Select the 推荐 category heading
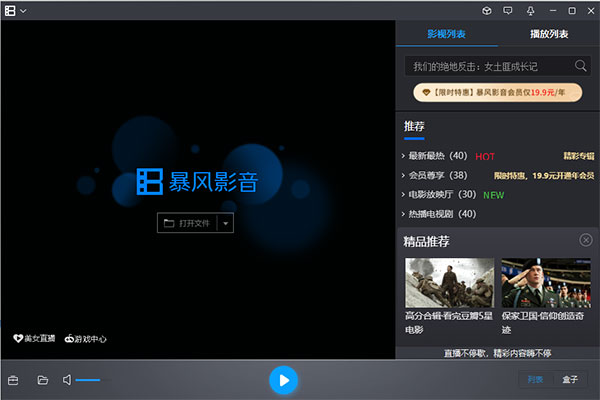600x400 pixels. pyautogui.click(x=414, y=126)
